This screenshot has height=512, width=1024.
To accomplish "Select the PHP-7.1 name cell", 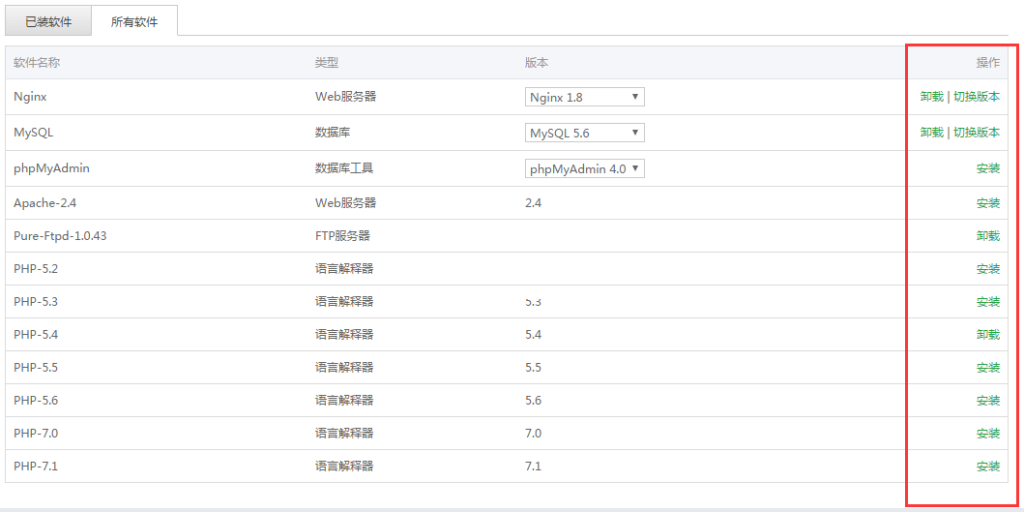I will [36, 466].
